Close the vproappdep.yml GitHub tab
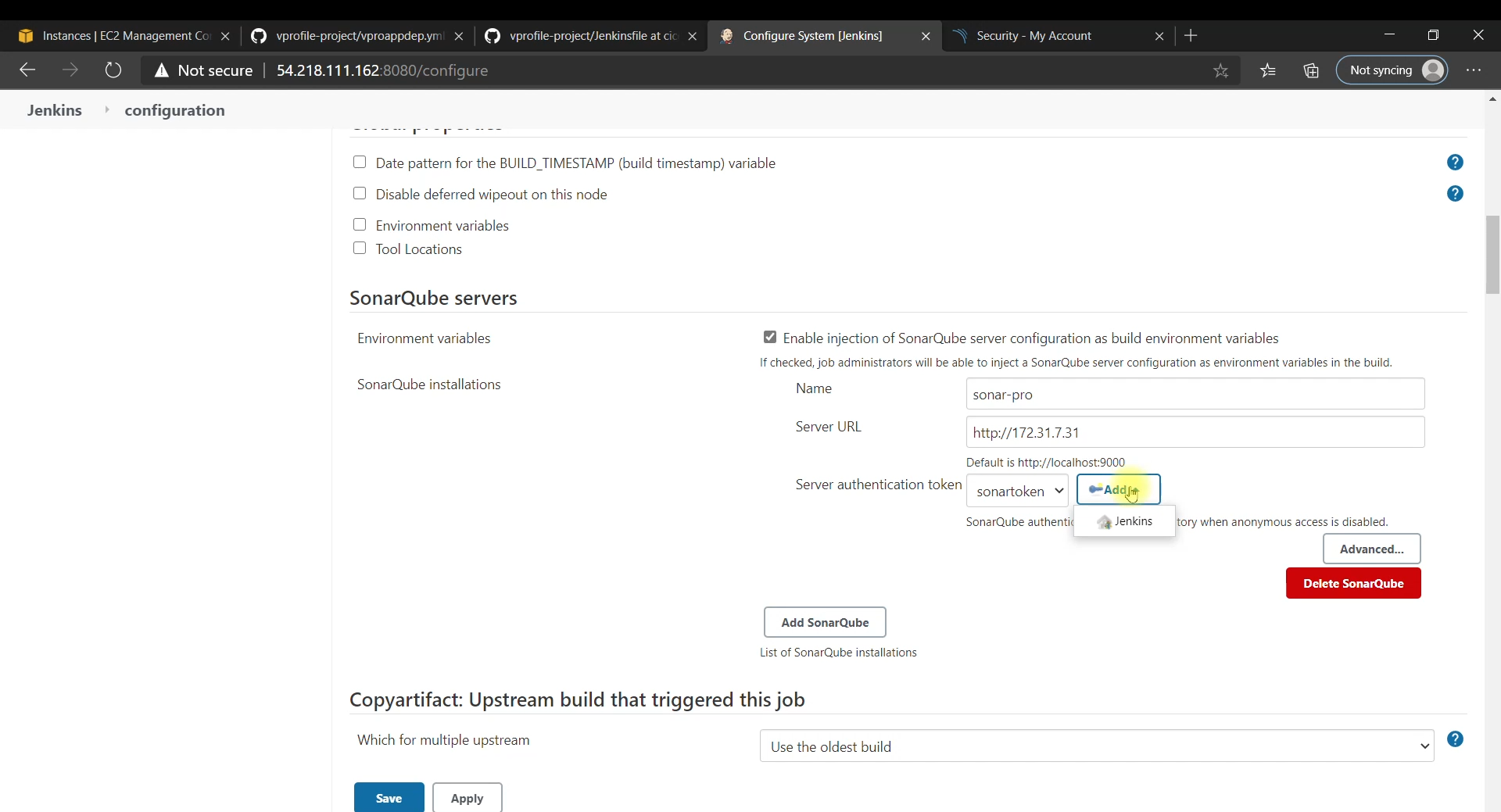Image resolution: width=1501 pixels, height=812 pixels. click(x=459, y=36)
